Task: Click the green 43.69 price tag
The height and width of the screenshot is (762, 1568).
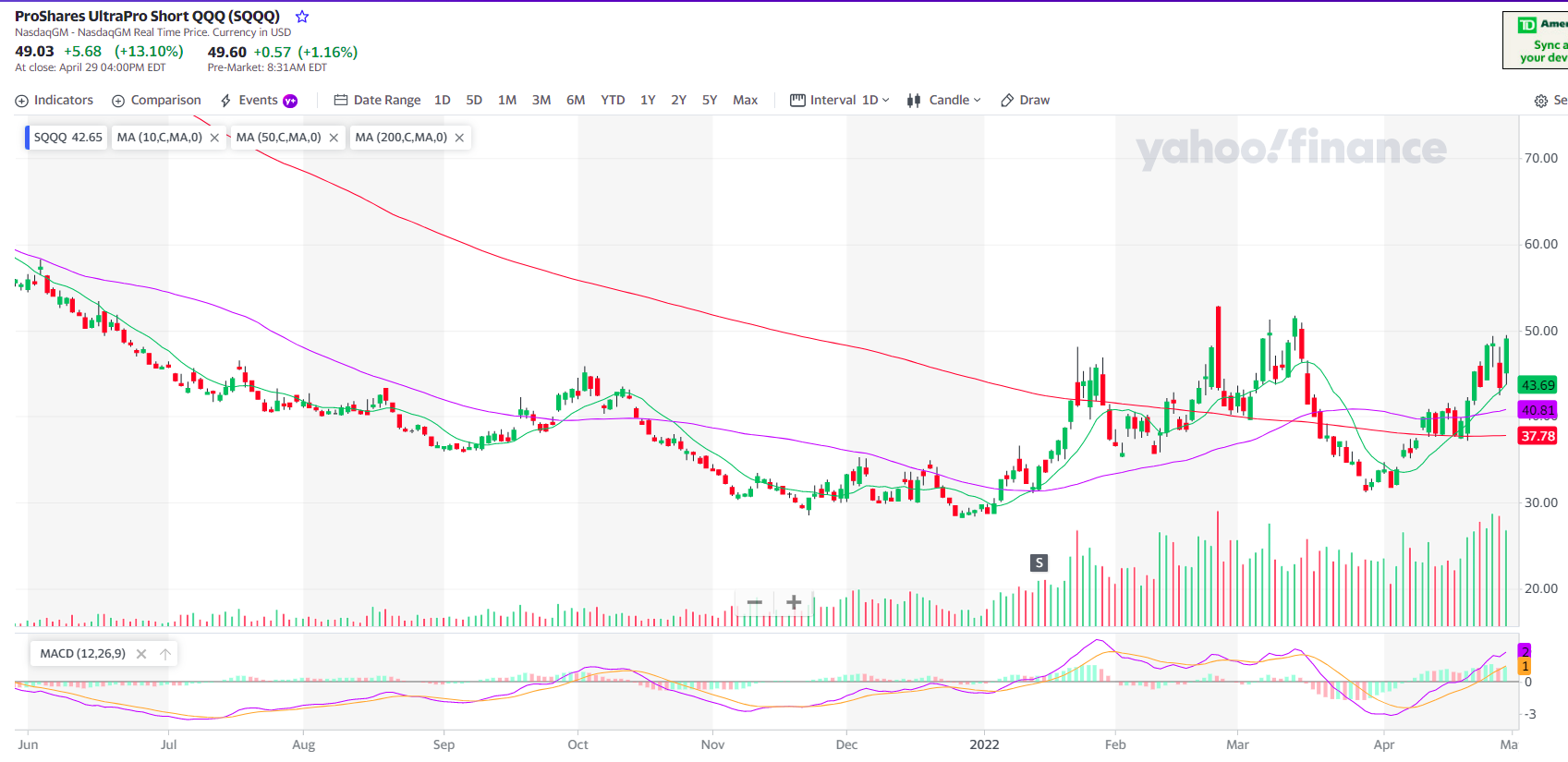Action: coord(1538,385)
